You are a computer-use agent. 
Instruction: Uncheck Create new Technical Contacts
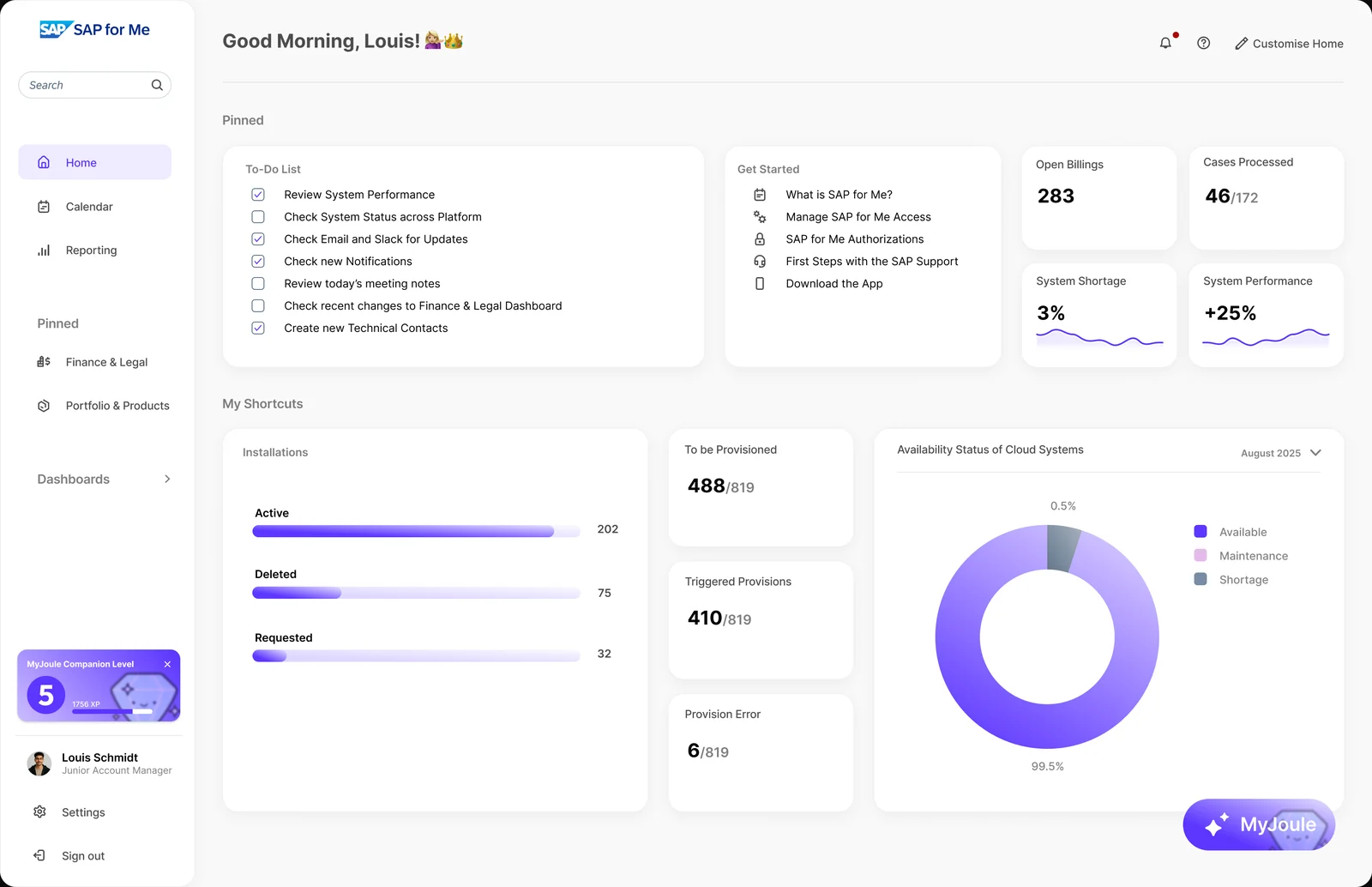[258, 328]
